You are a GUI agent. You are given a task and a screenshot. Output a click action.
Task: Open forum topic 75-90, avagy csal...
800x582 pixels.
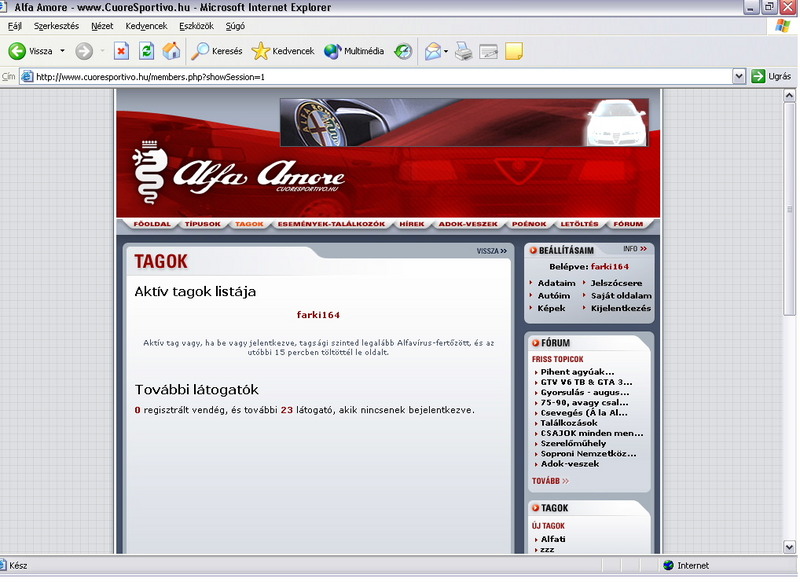(584, 402)
